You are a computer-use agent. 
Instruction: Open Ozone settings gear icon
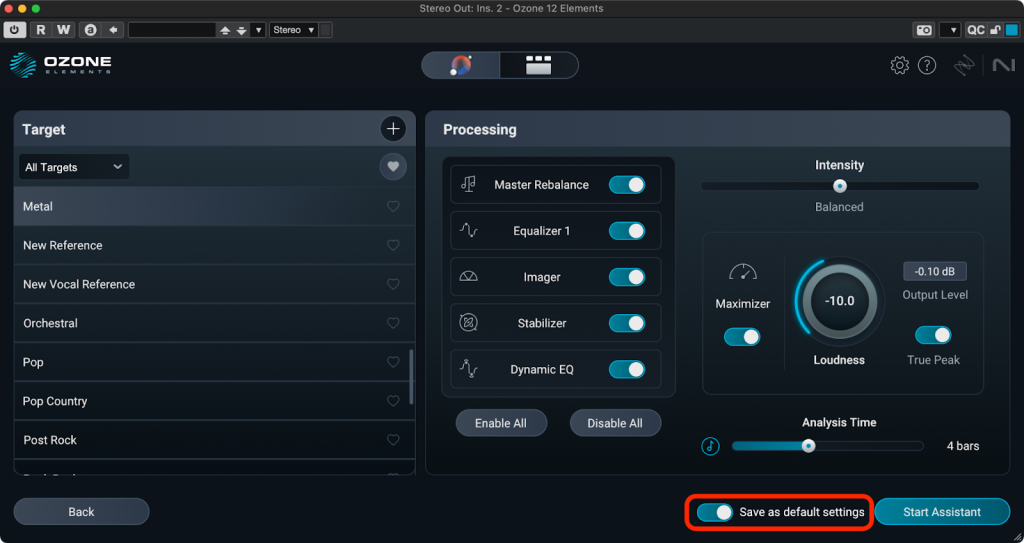click(x=899, y=66)
